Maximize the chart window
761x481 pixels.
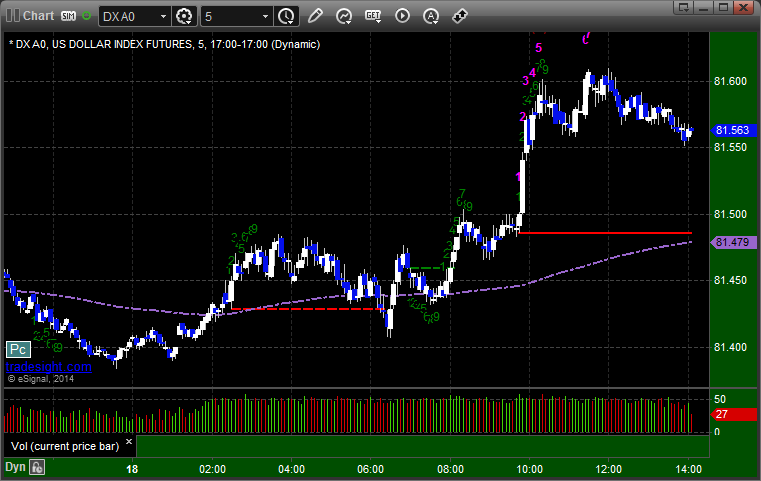click(723, 7)
